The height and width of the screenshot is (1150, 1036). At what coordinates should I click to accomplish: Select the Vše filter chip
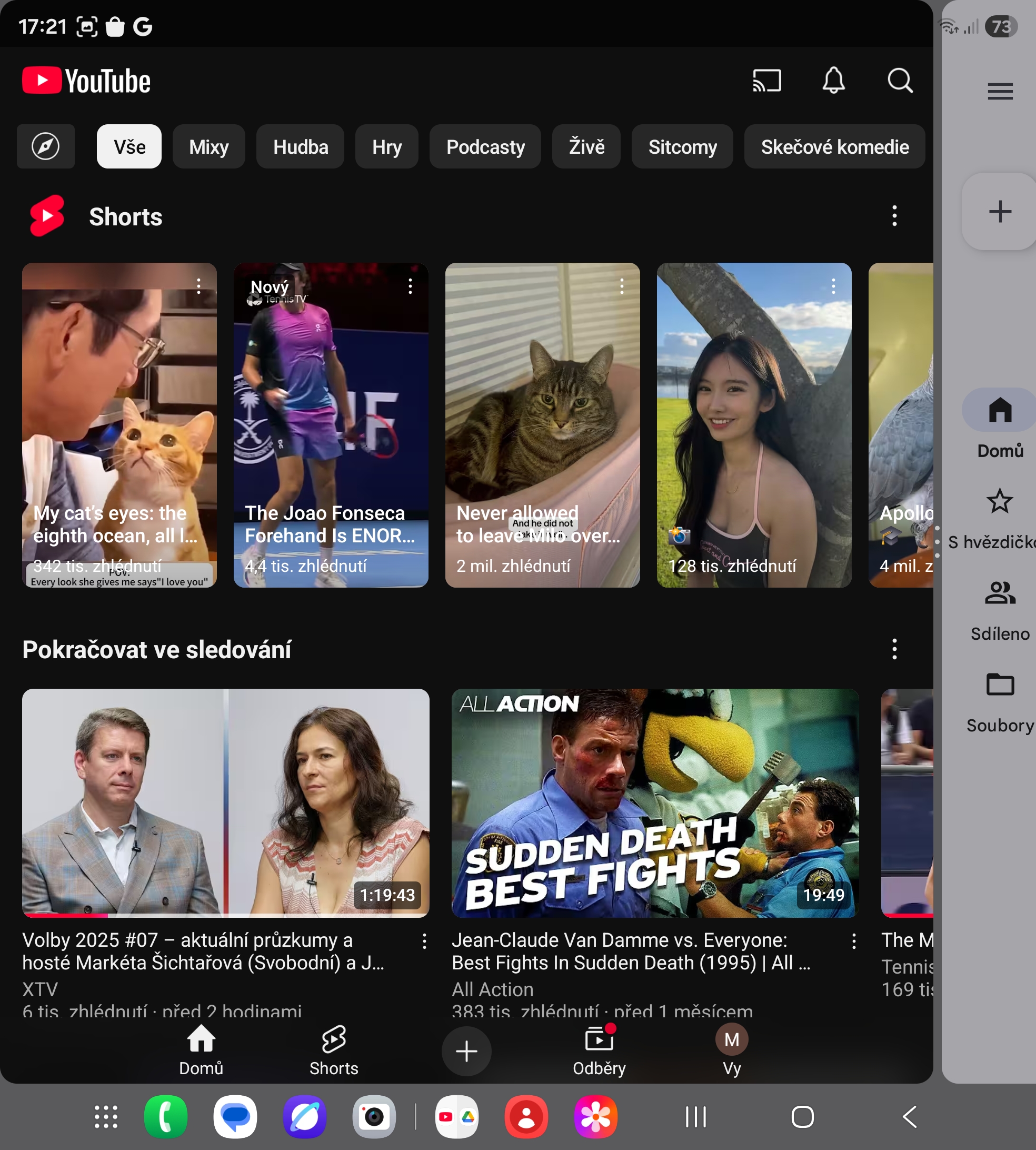[x=129, y=146]
